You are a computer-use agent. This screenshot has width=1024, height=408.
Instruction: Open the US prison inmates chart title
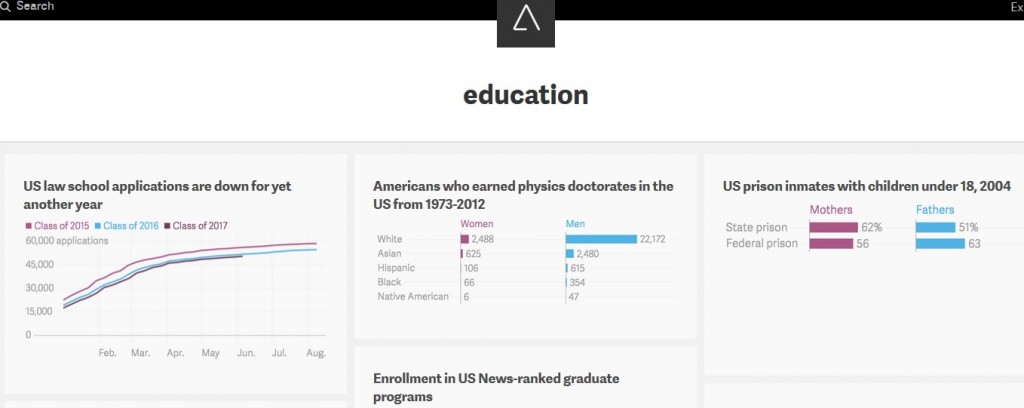[x=867, y=186]
